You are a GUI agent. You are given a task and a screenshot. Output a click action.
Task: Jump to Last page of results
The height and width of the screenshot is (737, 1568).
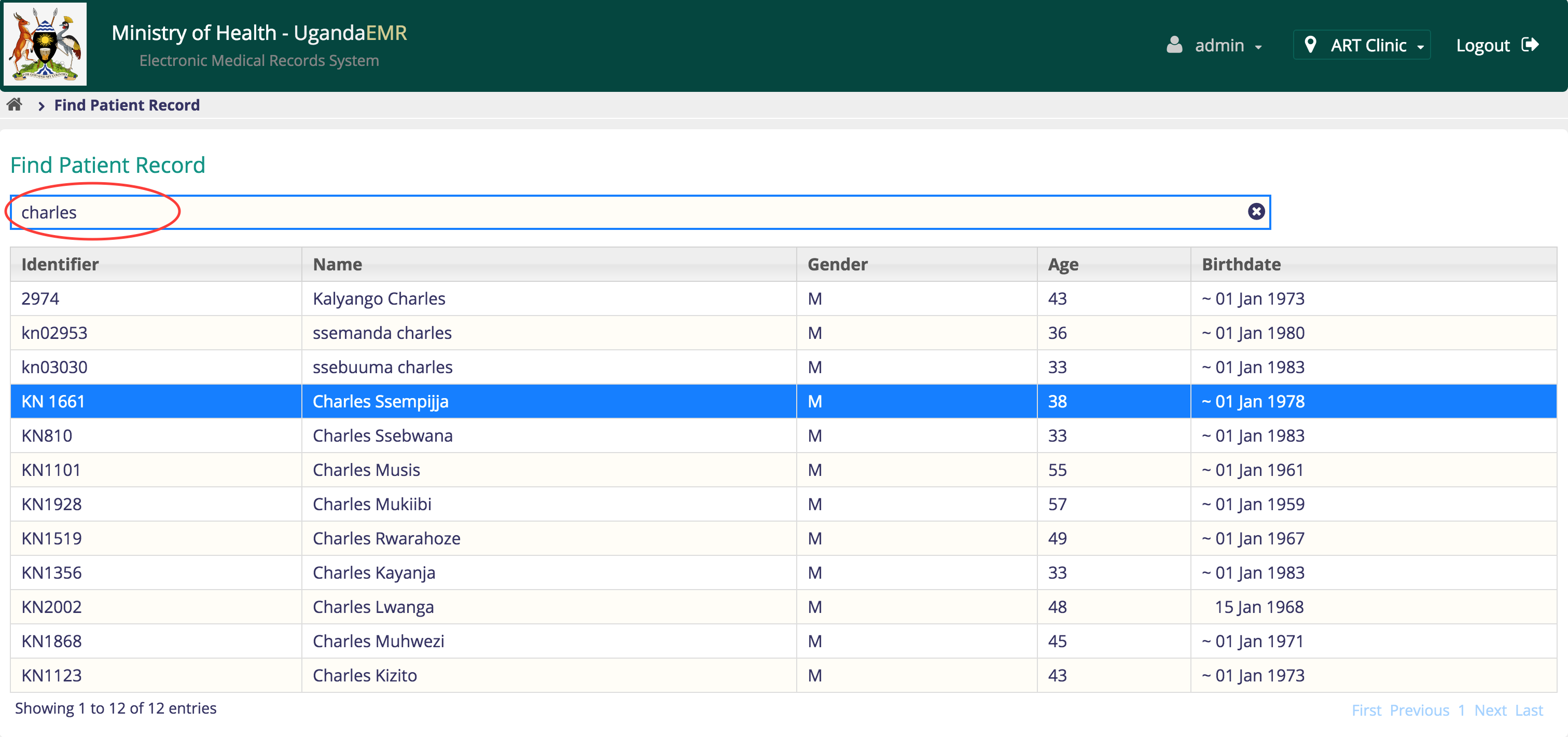tap(1529, 710)
